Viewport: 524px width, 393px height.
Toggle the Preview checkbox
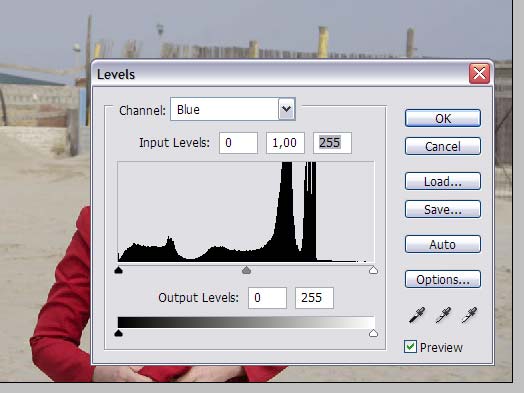pos(410,347)
